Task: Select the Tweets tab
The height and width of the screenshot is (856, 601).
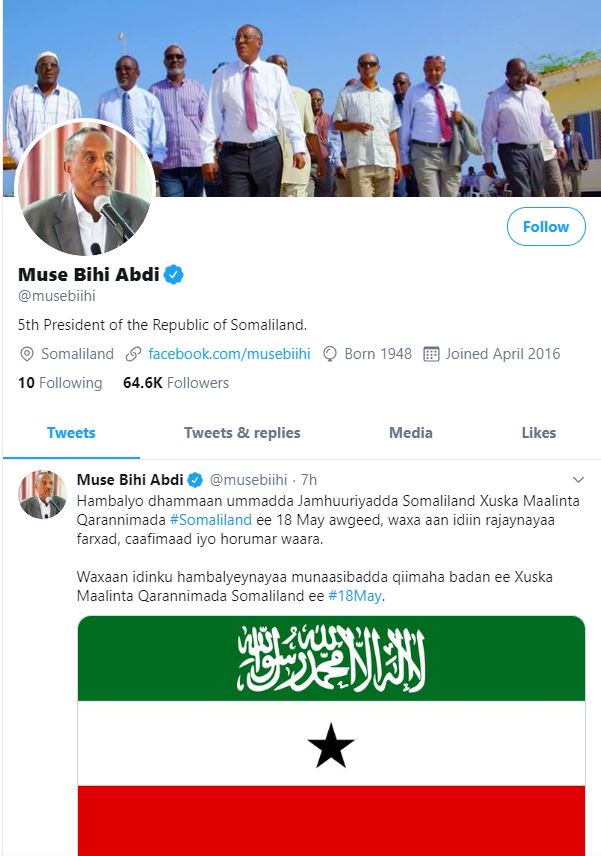Action: click(71, 433)
